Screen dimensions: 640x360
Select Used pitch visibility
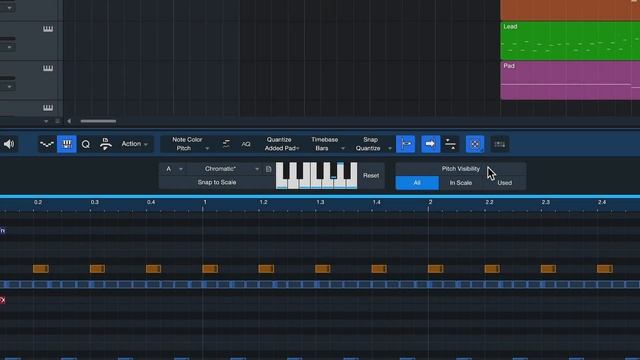click(504, 183)
